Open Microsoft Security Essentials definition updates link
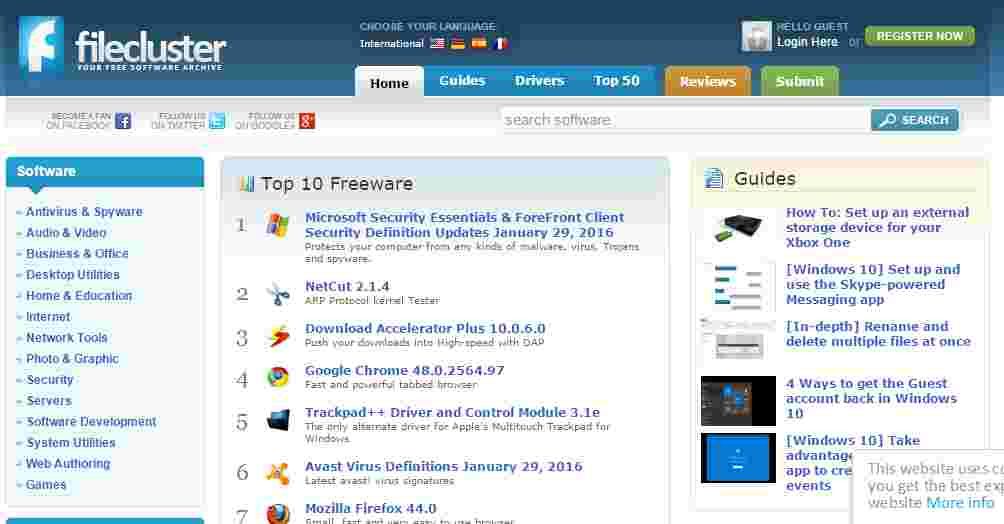 pyautogui.click(x=464, y=225)
